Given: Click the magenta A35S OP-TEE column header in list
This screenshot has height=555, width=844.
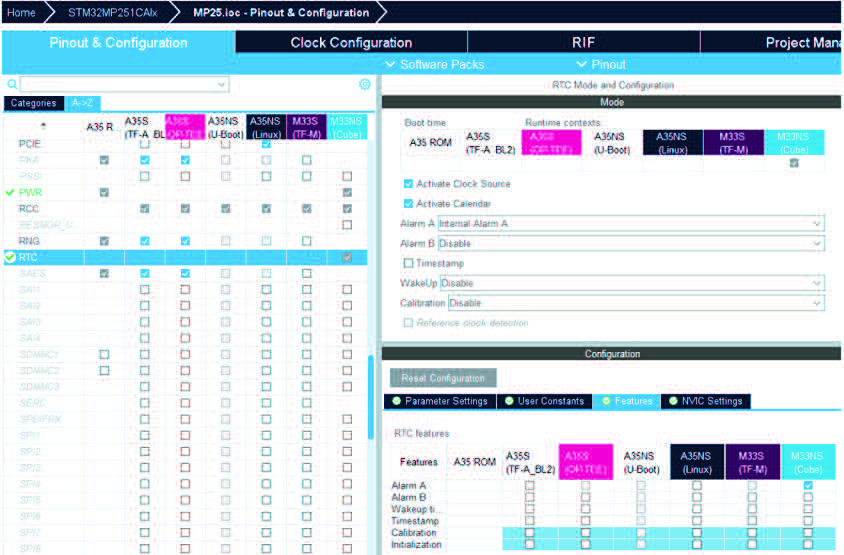Looking at the screenshot, I should click(x=185, y=127).
